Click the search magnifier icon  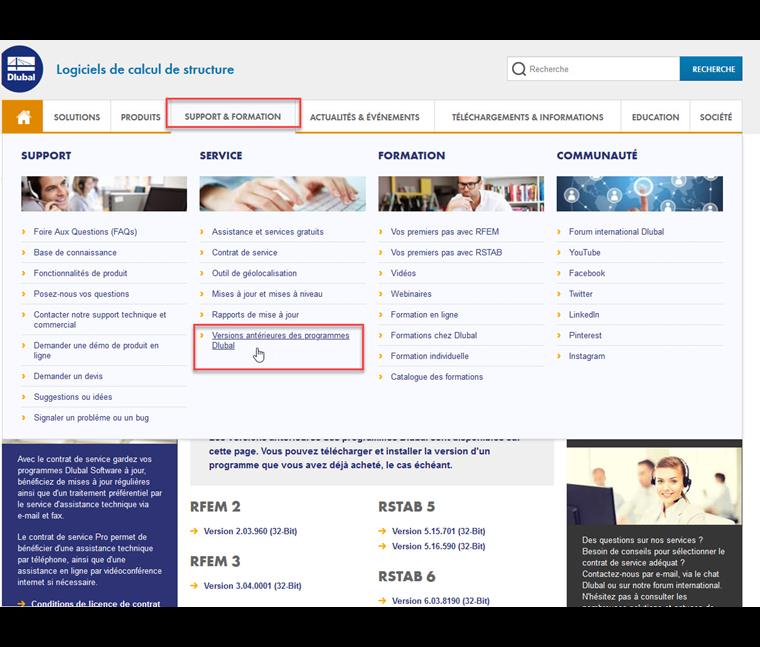coord(519,69)
